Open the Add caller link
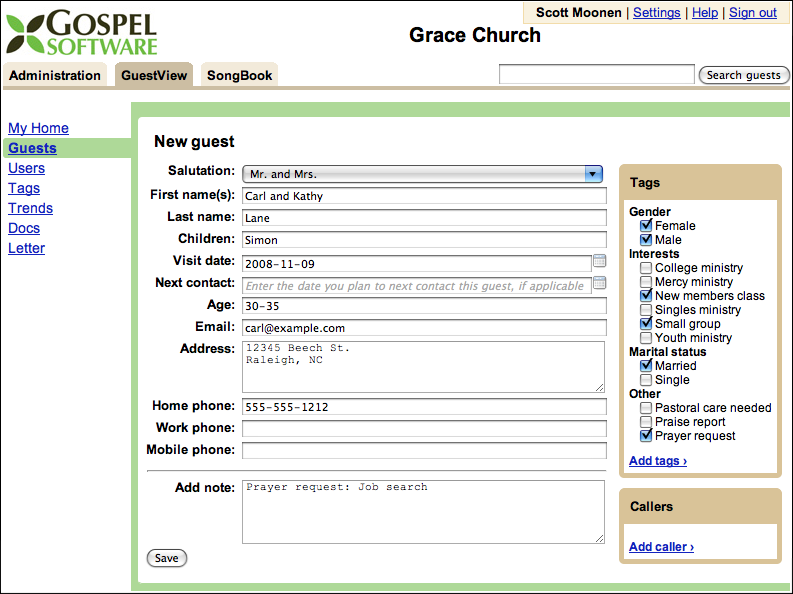This screenshot has width=793, height=594. coord(662,546)
